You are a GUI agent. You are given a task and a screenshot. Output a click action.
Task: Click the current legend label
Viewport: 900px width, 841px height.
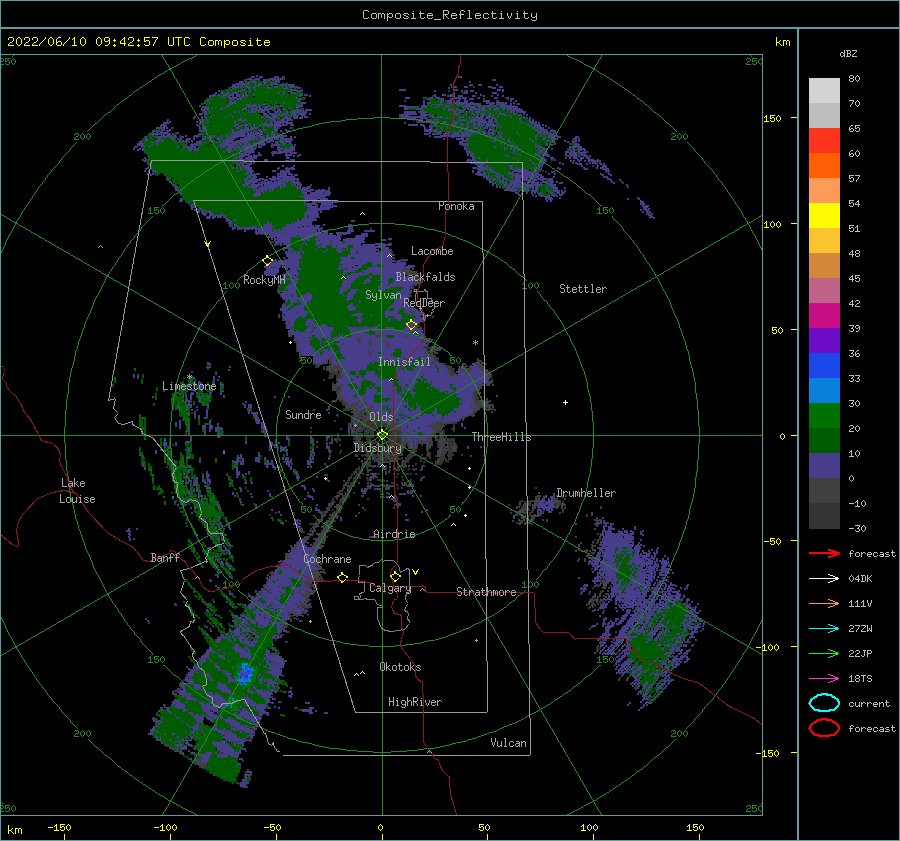click(869, 703)
